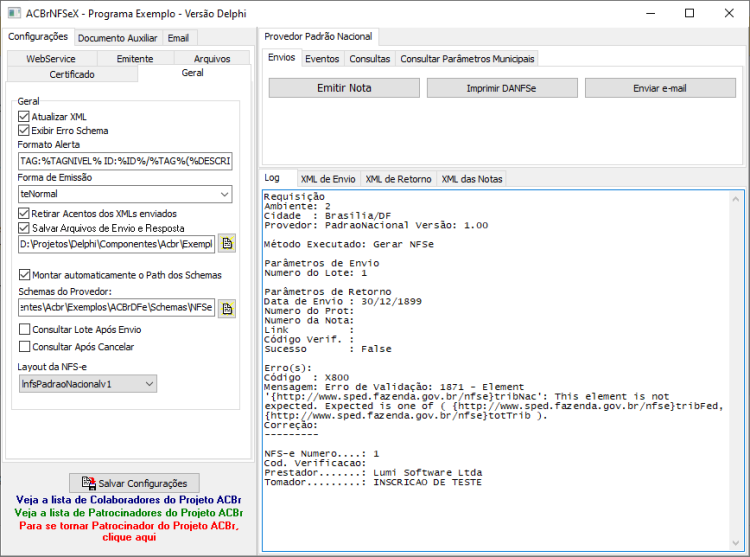
Task: Click the browse icon beside Schemas do Provedor
Action: pos(227,308)
